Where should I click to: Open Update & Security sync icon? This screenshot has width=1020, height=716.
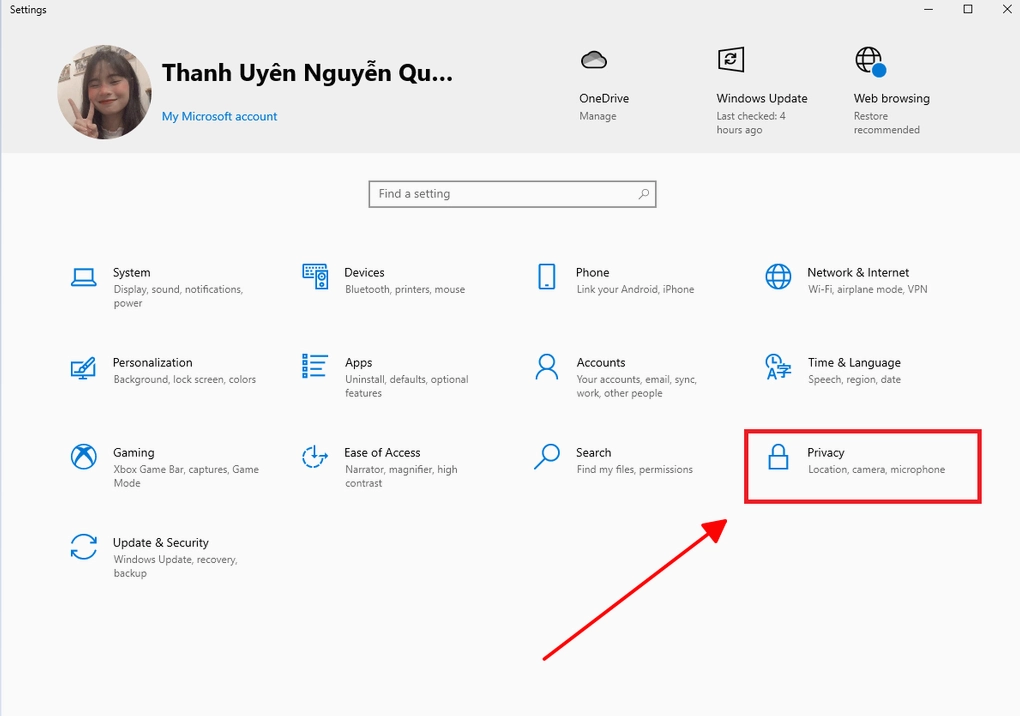[84, 547]
